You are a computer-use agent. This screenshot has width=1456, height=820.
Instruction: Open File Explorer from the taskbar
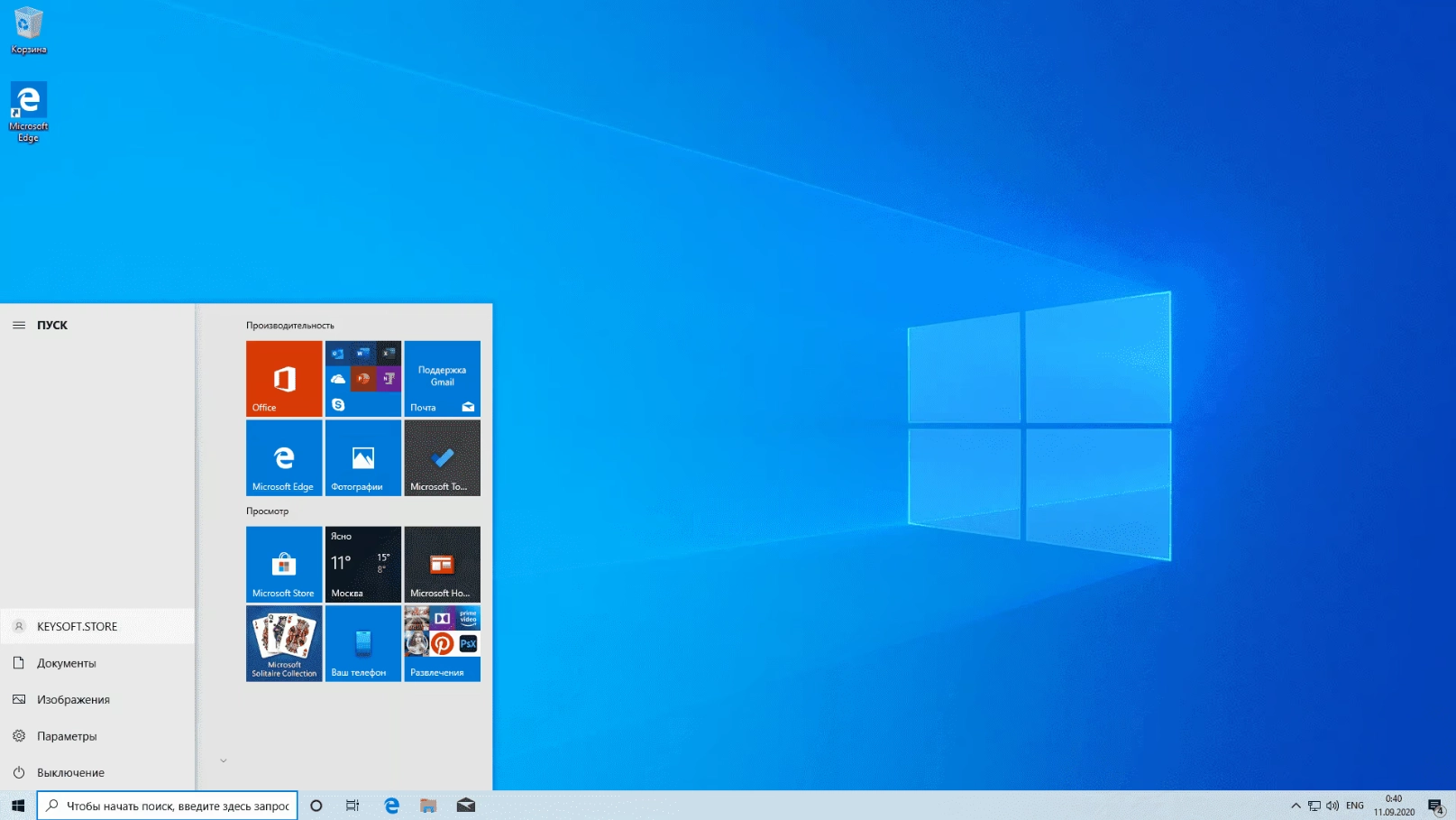(428, 805)
